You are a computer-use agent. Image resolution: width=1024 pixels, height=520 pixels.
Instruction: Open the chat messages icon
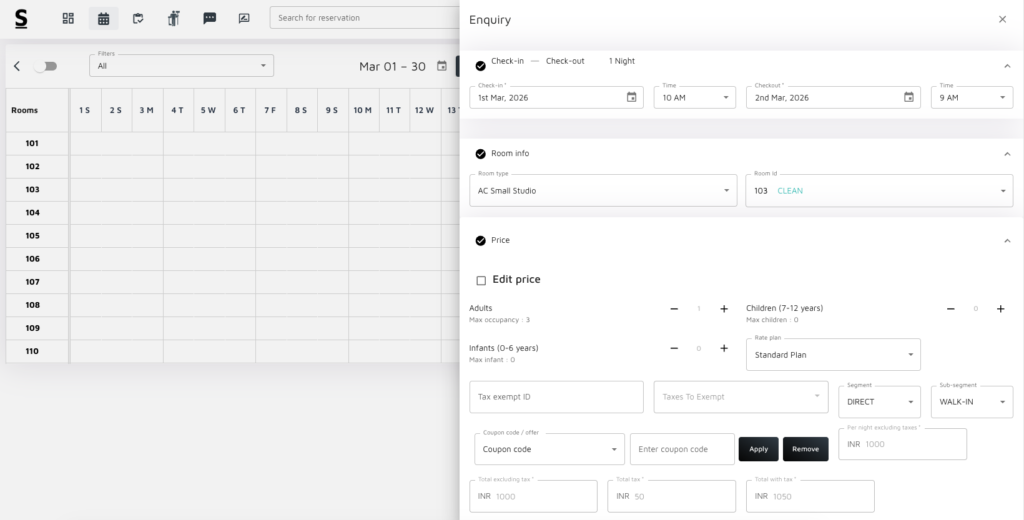[209, 18]
